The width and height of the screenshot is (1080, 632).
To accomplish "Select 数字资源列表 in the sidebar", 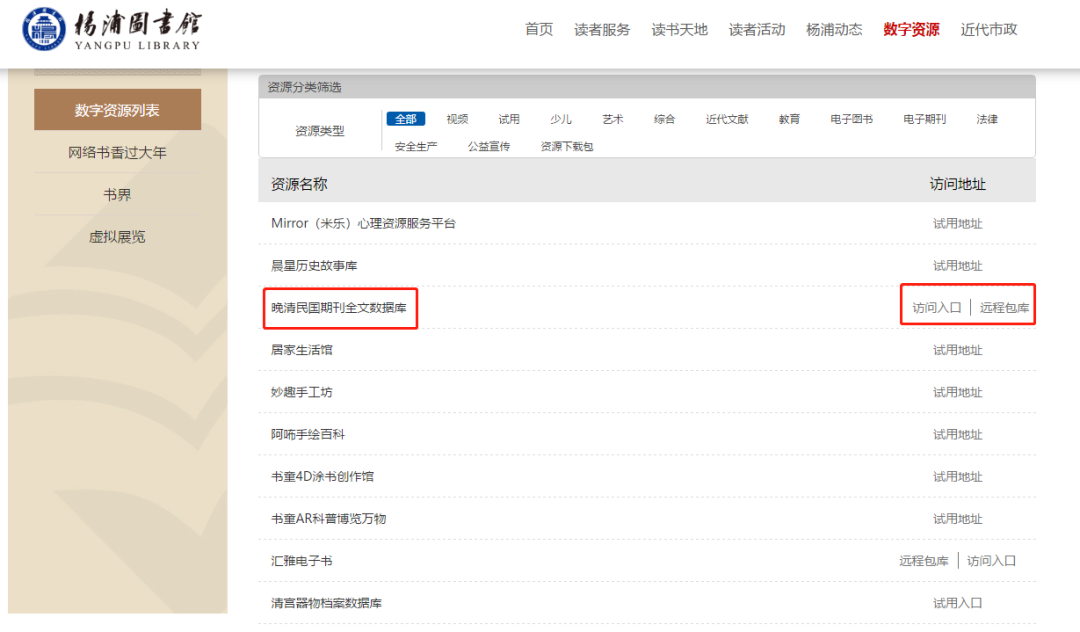I will point(117,109).
